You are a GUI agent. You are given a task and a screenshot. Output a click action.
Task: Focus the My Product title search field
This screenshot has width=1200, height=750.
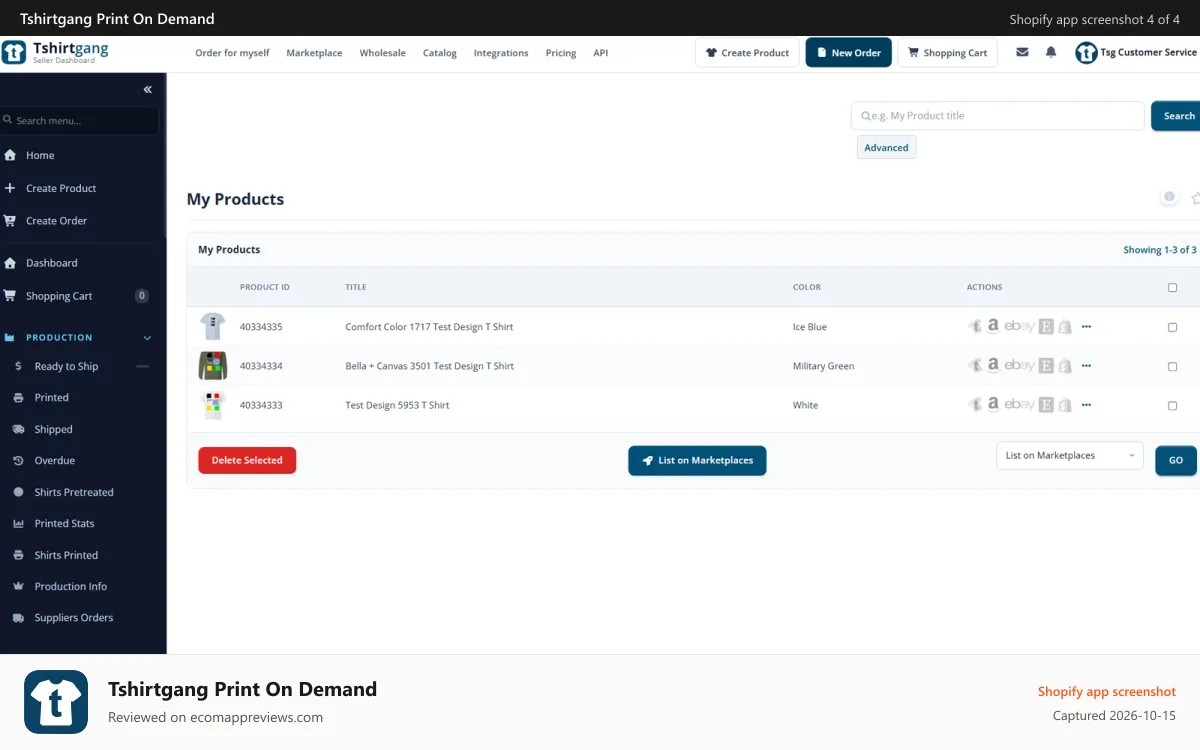(997, 116)
